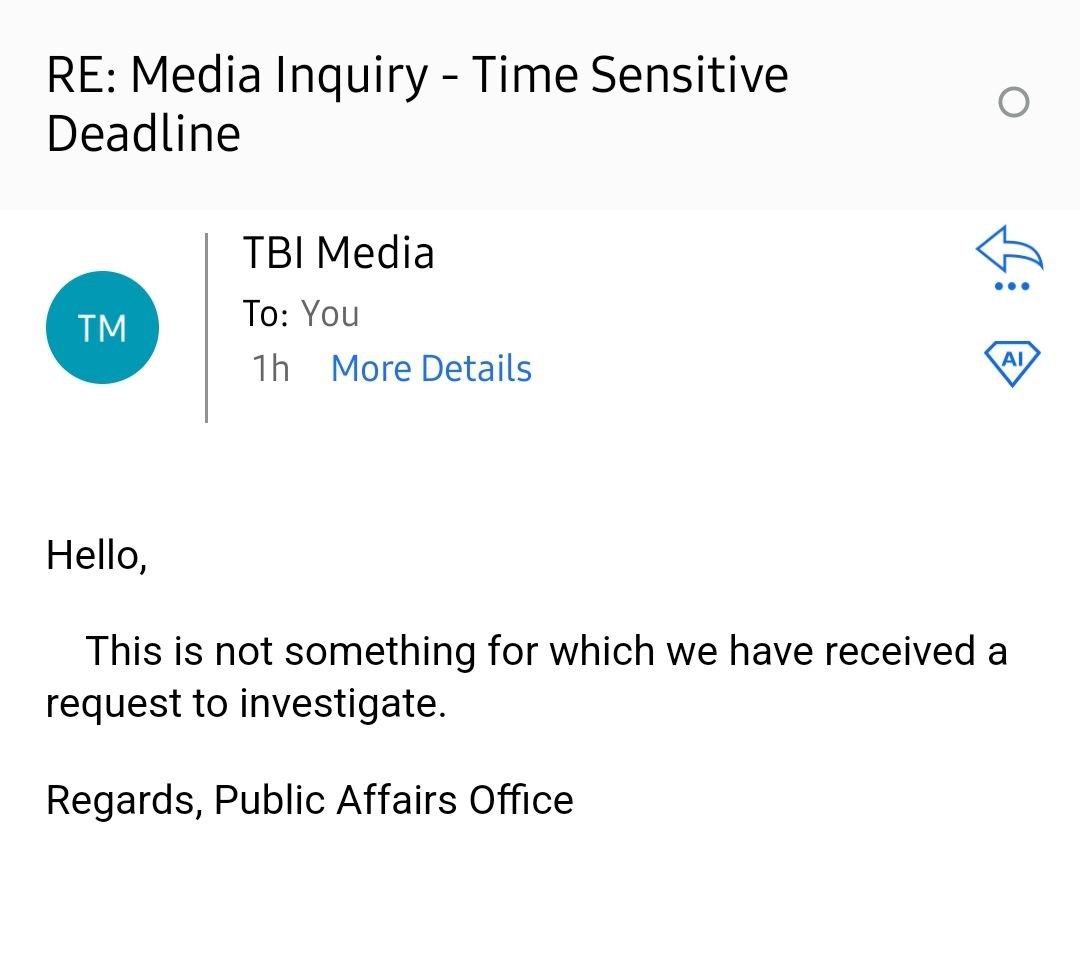Screen dimensions: 1080x971
Task: Select the sender name TBI Media
Action: 338,253
